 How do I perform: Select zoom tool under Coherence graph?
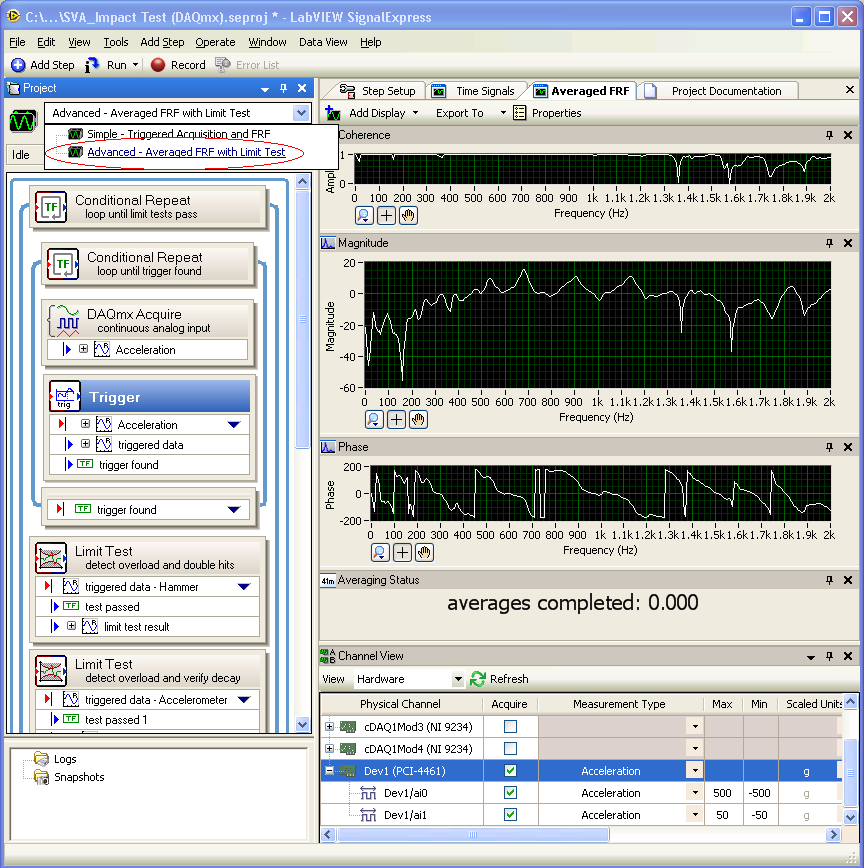(364, 215)
